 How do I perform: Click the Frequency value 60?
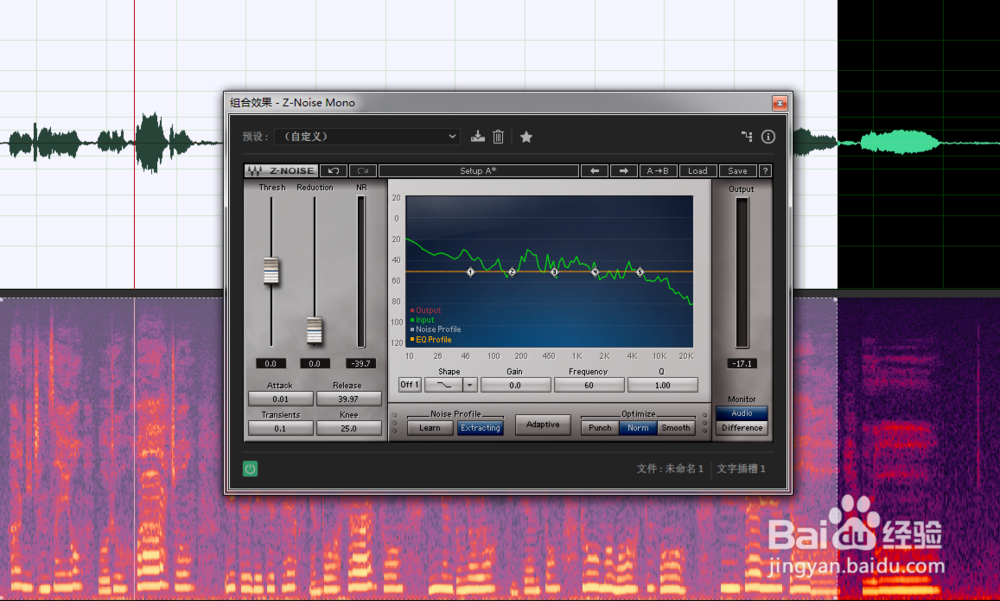589,385
